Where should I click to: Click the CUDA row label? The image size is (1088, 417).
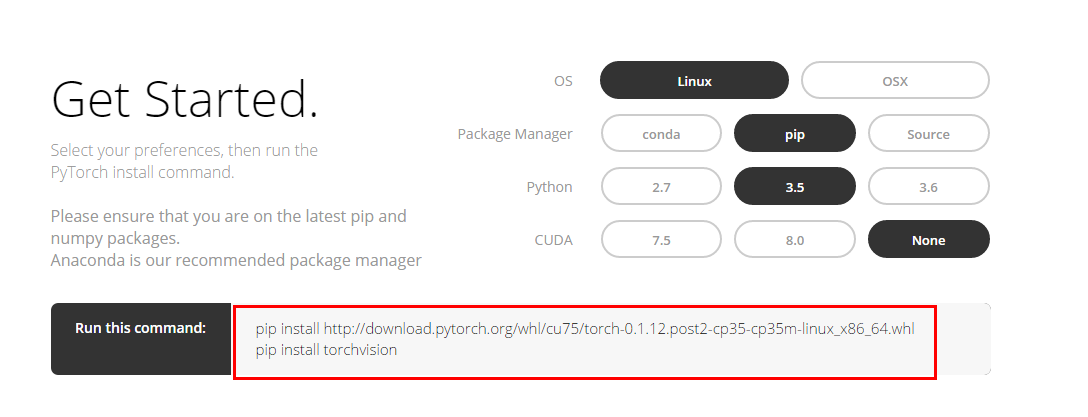coord(554,240)
